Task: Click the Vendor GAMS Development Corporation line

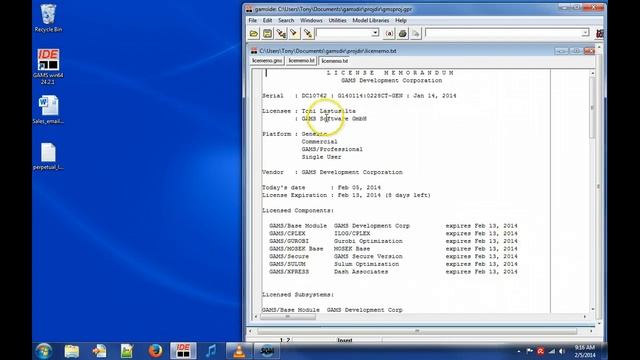Action: [332, 172]
